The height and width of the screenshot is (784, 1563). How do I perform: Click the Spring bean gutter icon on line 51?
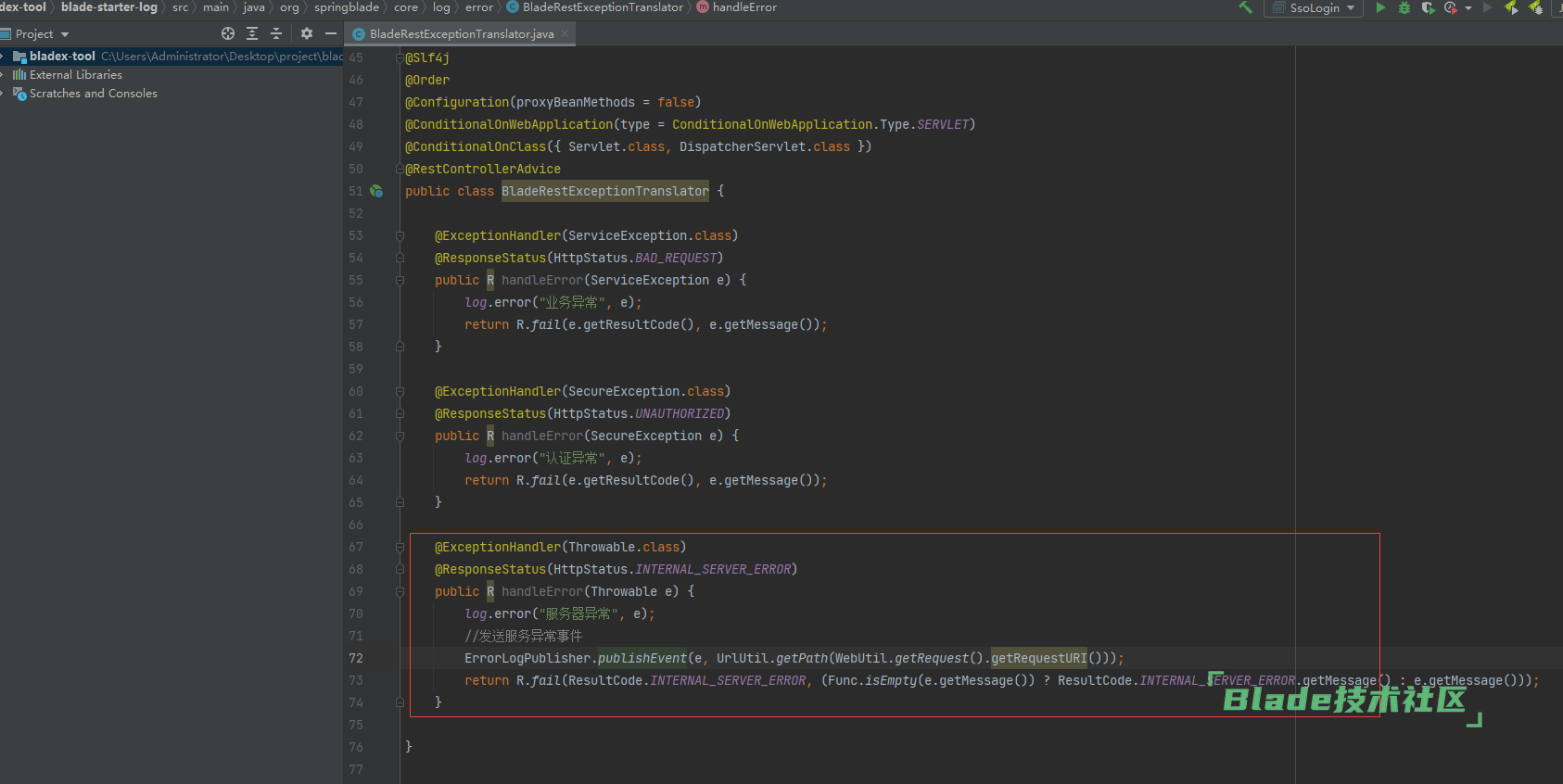click(x=376, y=191)
